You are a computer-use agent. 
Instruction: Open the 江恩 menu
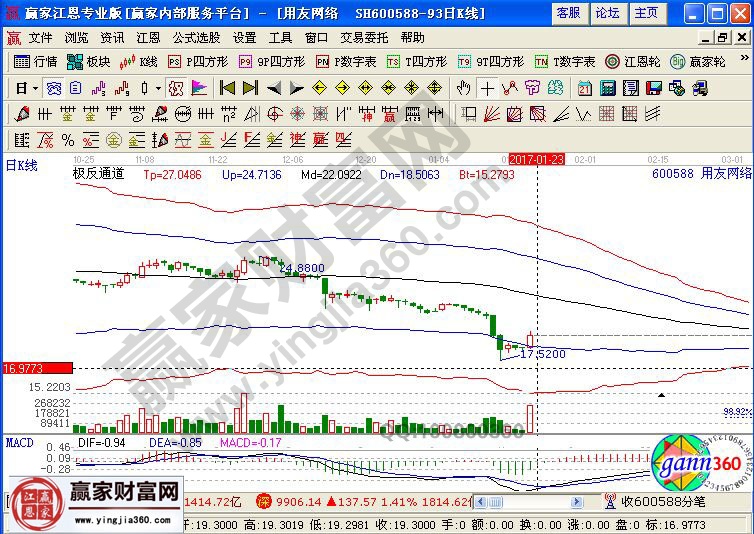coord(148,37)
